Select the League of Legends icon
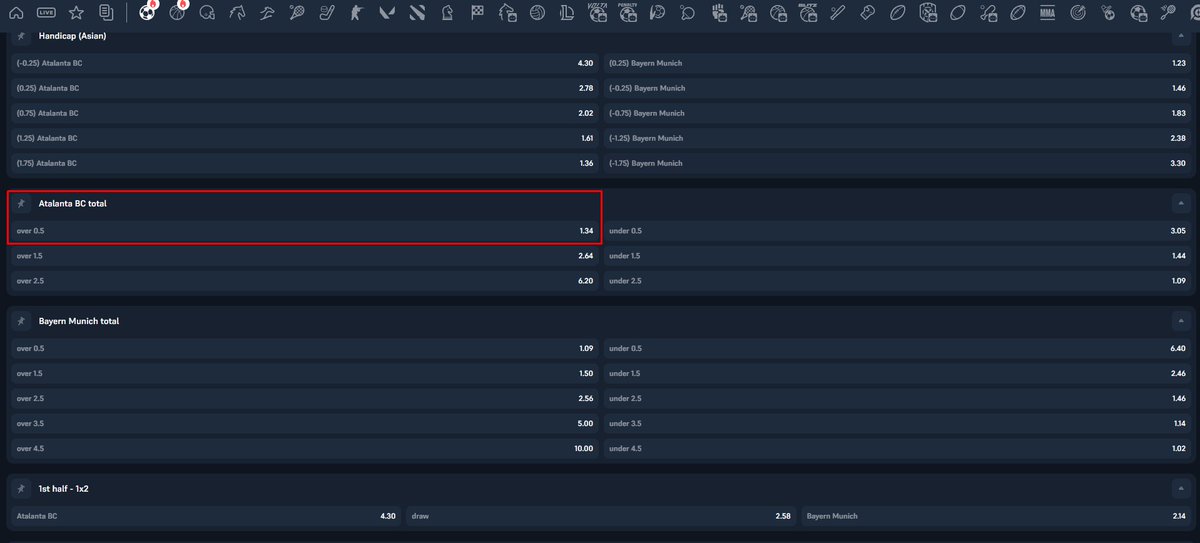The width and height of the screenshot is (1200, 543). (x=567, y=13)
